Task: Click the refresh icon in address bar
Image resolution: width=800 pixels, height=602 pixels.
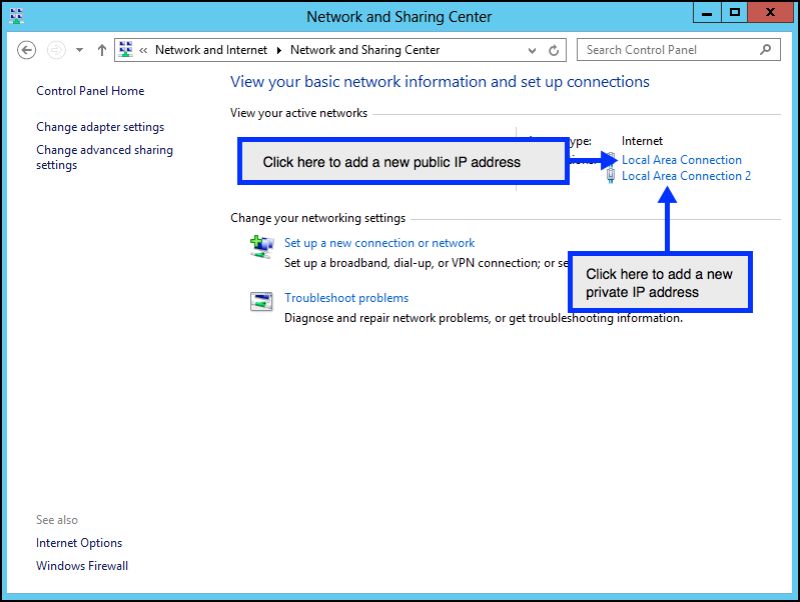Action: [x=554, y=49]
